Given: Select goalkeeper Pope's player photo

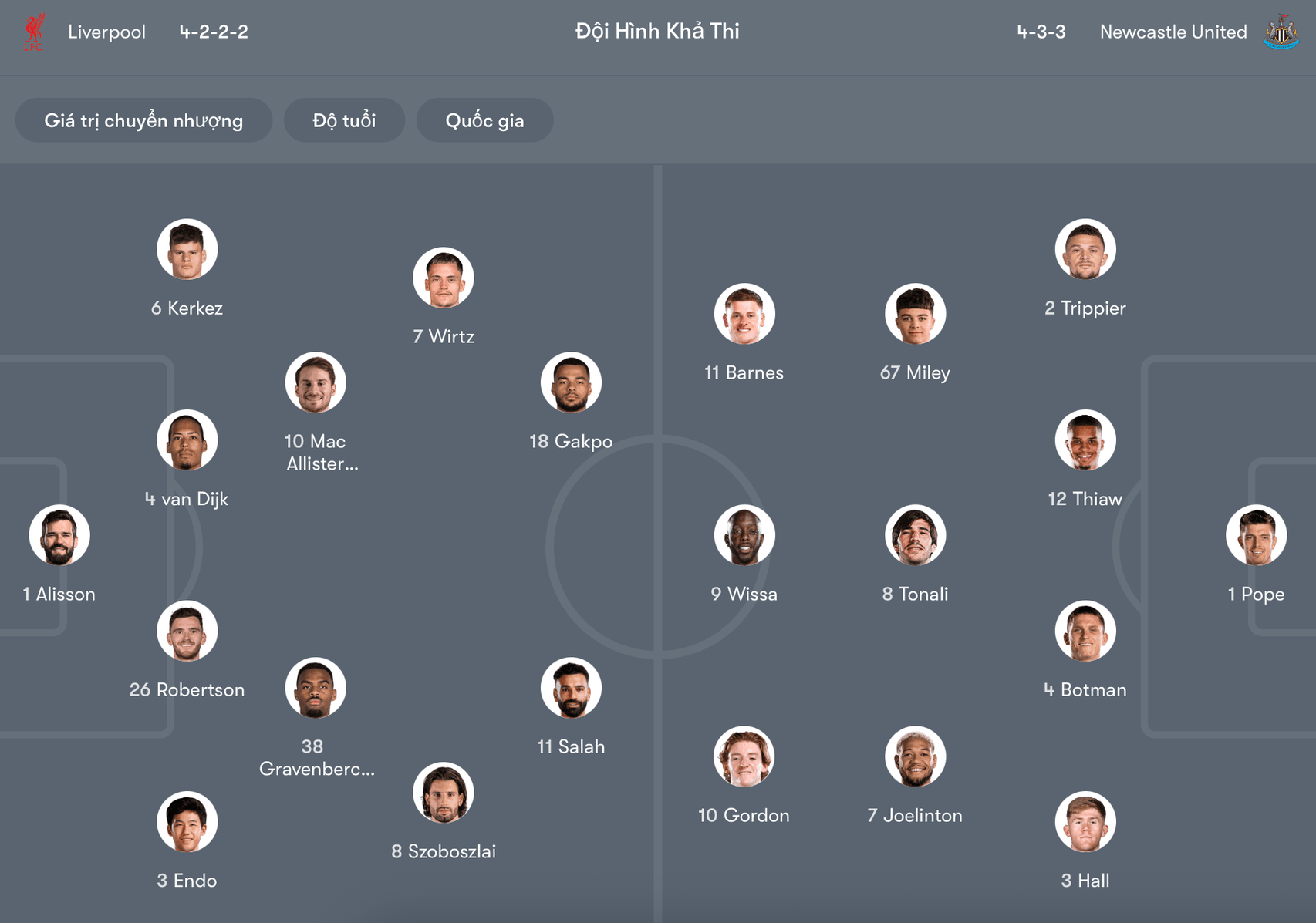Looking at the screenshot, I should (1257, 534).
